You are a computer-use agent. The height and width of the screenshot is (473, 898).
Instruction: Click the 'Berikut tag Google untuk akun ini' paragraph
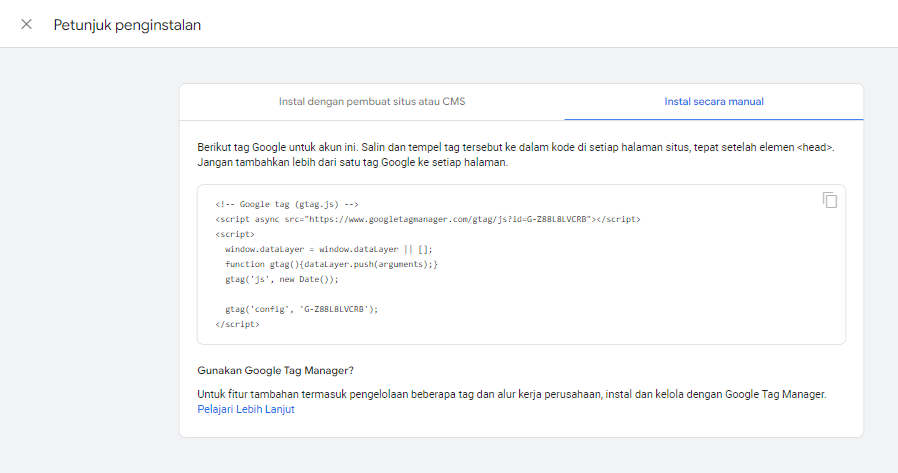pos(515,155)
